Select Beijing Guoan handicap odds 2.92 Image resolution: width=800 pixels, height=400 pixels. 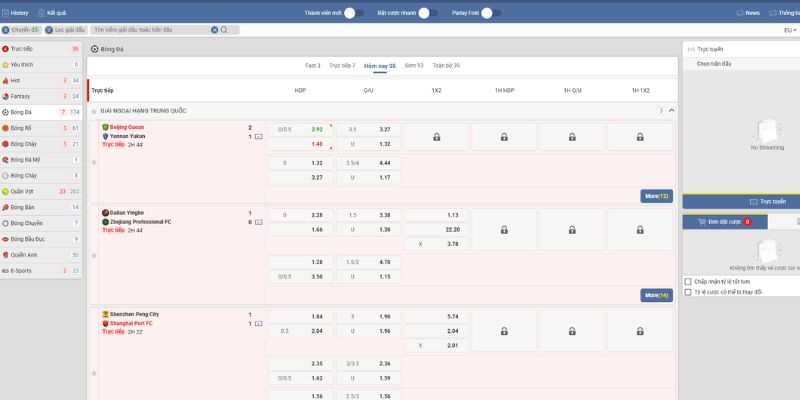316,129
